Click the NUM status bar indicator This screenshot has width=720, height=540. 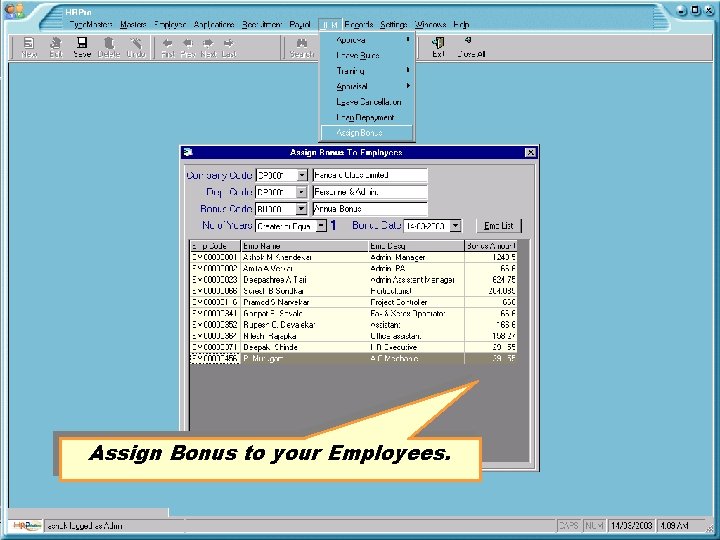(595, 526)
